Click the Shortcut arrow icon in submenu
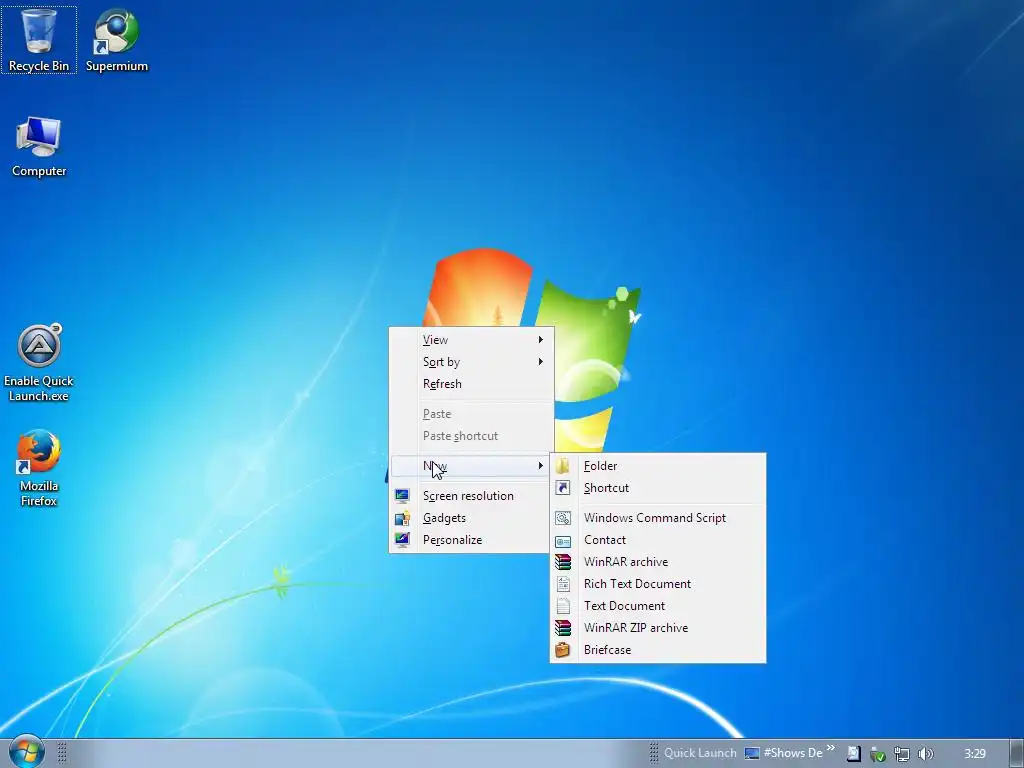The width and height of the screenshot is (1024, 768). point(562,488)
